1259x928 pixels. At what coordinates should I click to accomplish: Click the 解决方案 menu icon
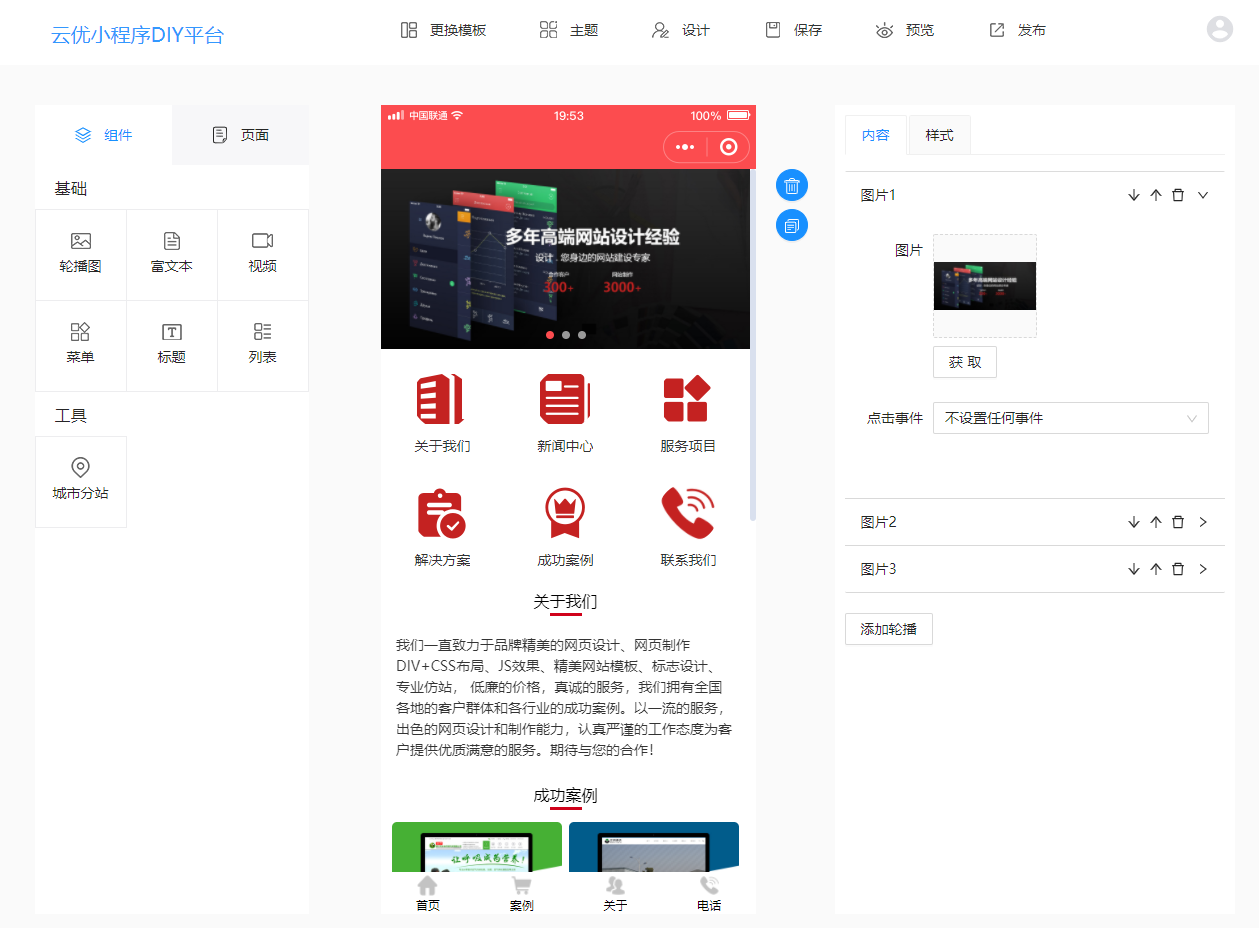(442, 514)
